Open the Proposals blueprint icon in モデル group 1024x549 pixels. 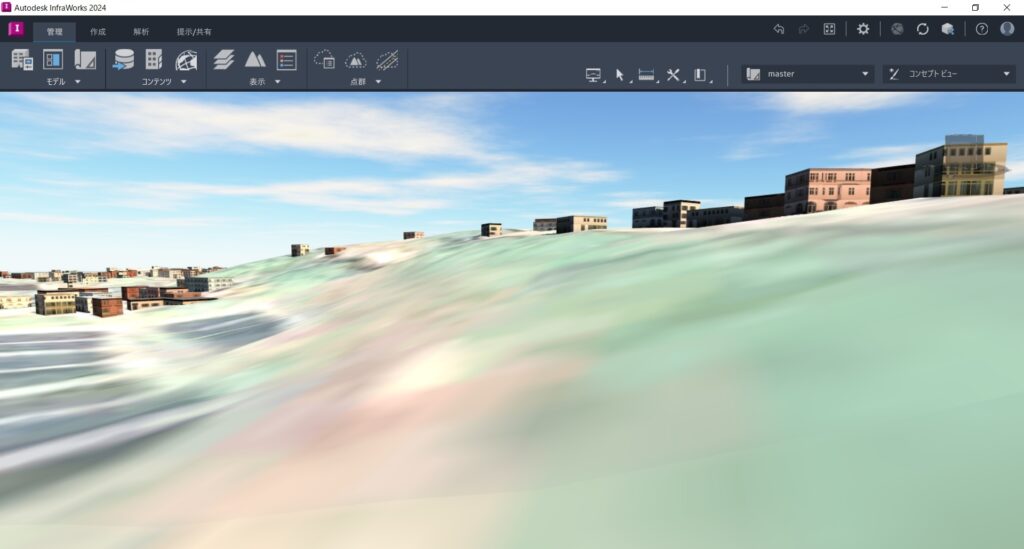tap(85, 59)
